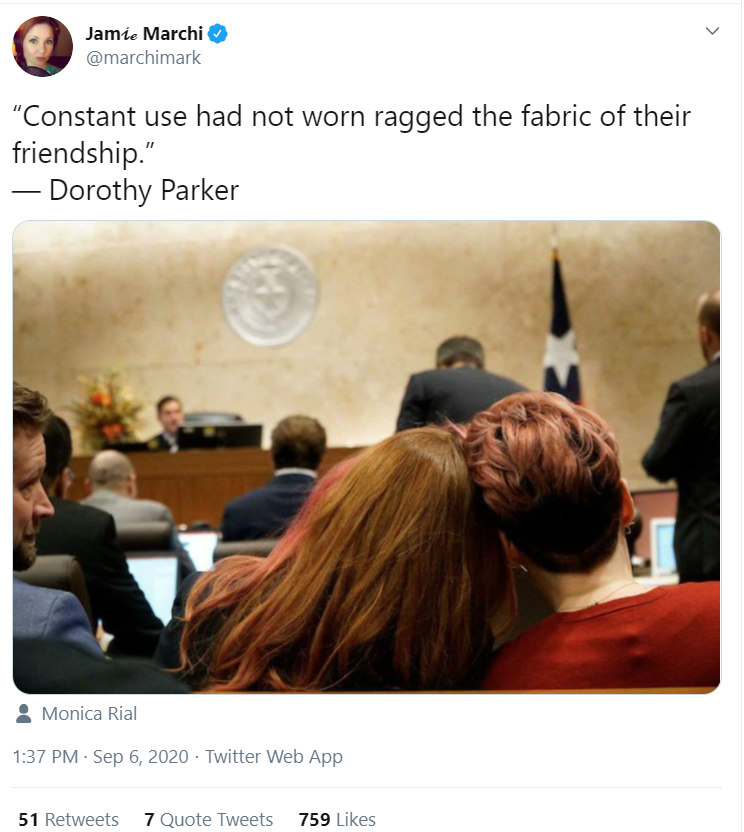Click the tweet quote text
Viewport: 744px width, 832px height.
(x=351, y=134)
